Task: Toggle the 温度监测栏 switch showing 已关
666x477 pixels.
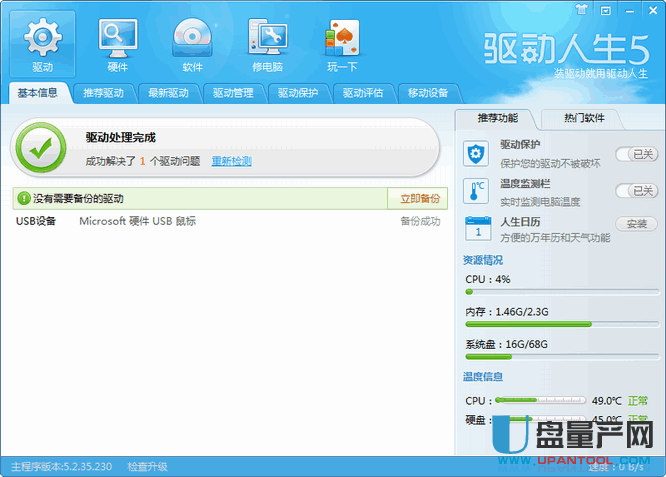Action: (637, 191)
